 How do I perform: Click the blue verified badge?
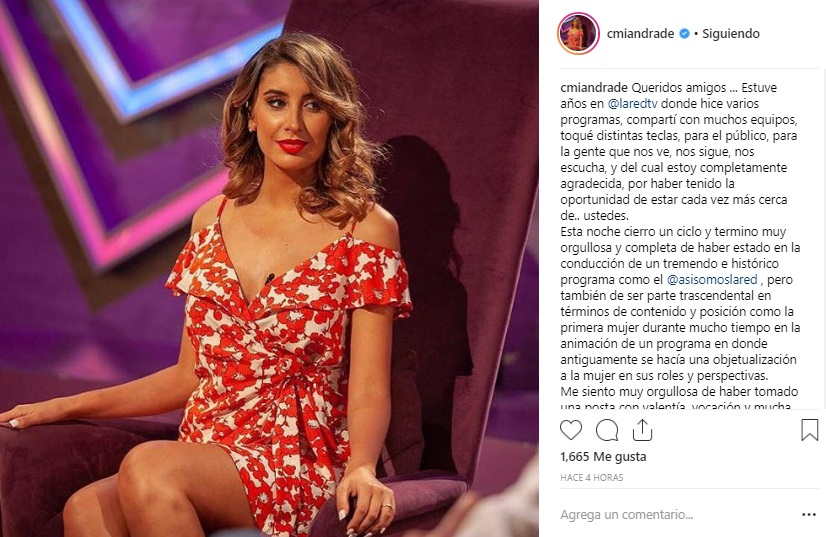point(684,34)
